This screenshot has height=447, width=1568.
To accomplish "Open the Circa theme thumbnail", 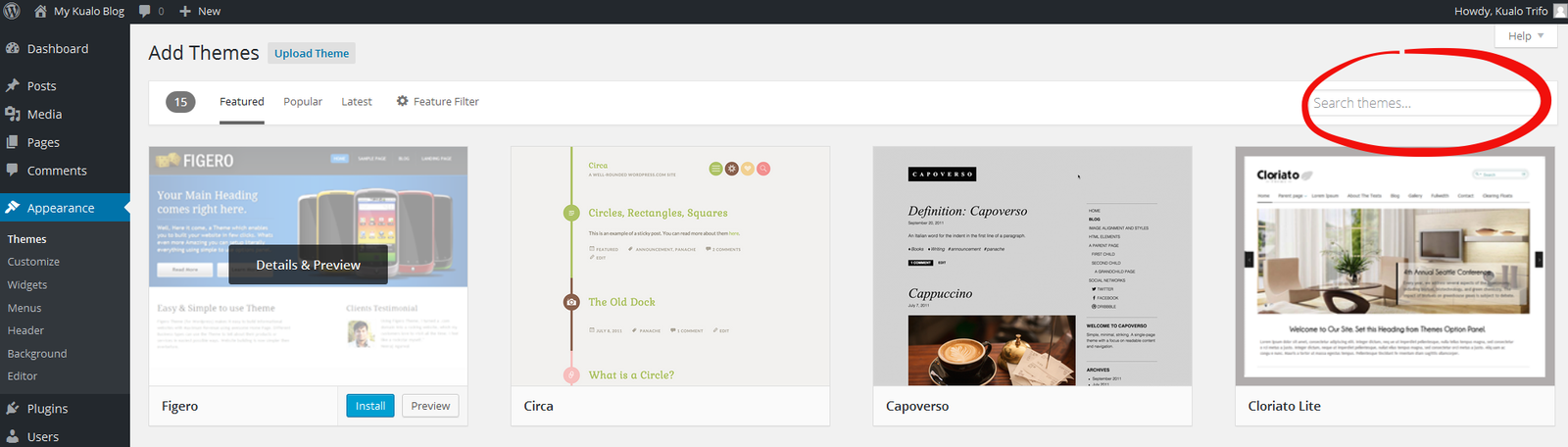I will [670, 267].
